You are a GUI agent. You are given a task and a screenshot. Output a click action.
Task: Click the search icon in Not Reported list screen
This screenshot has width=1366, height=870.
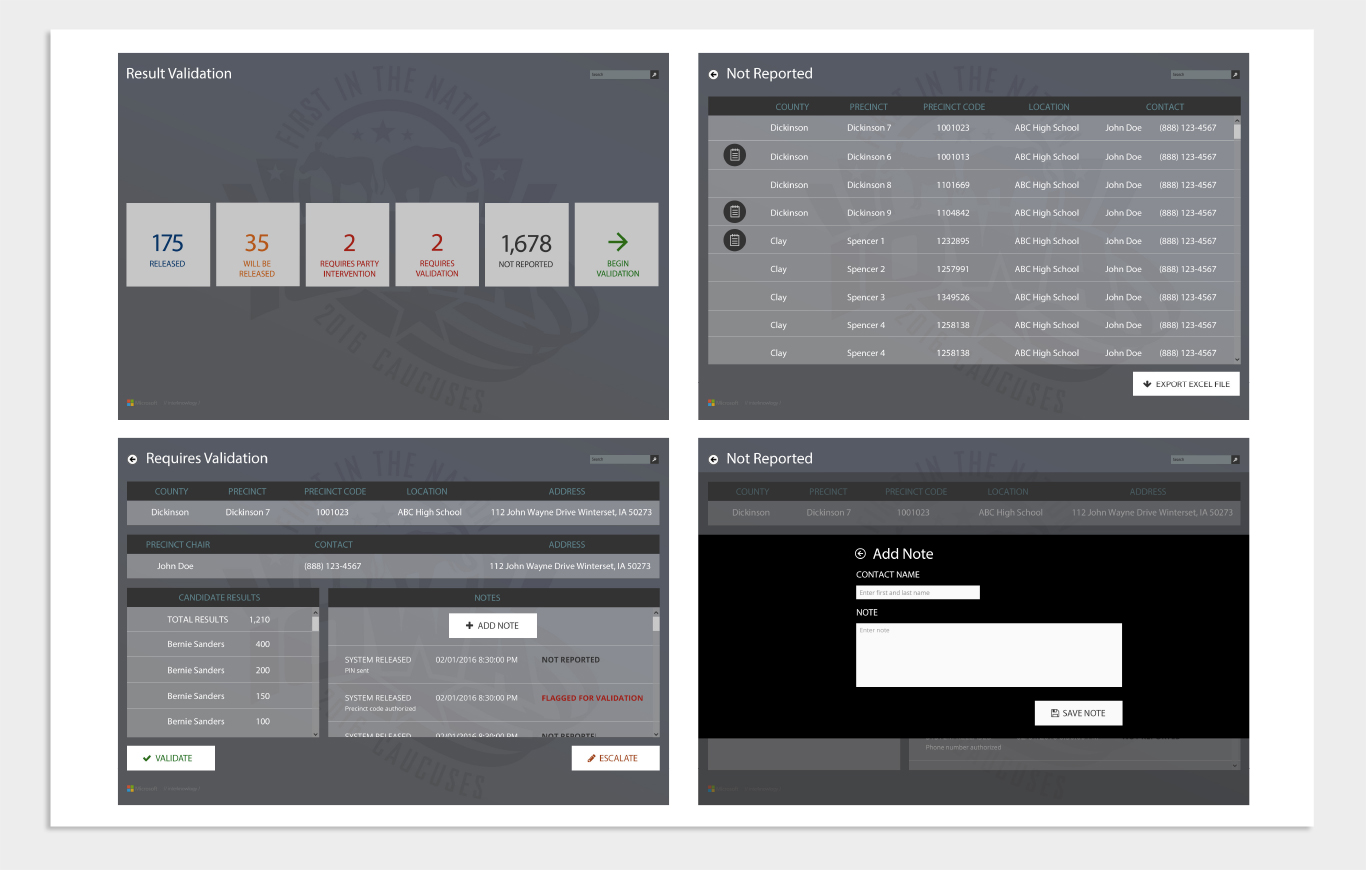(x=1235, y=74)
